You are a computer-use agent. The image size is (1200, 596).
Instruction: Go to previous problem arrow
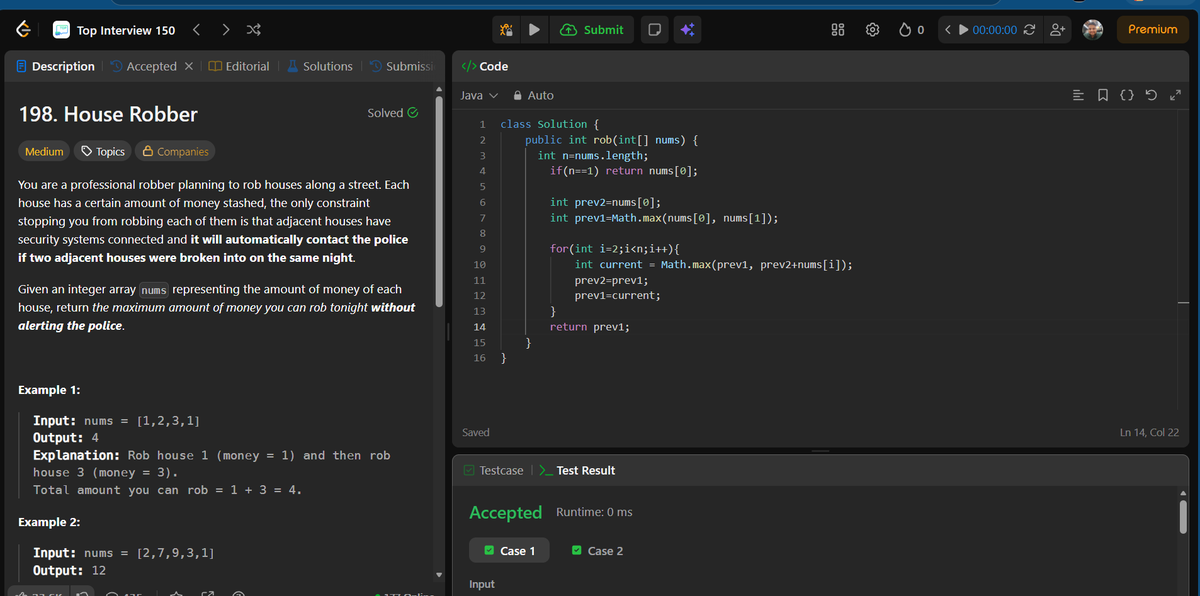coord(197,30)
